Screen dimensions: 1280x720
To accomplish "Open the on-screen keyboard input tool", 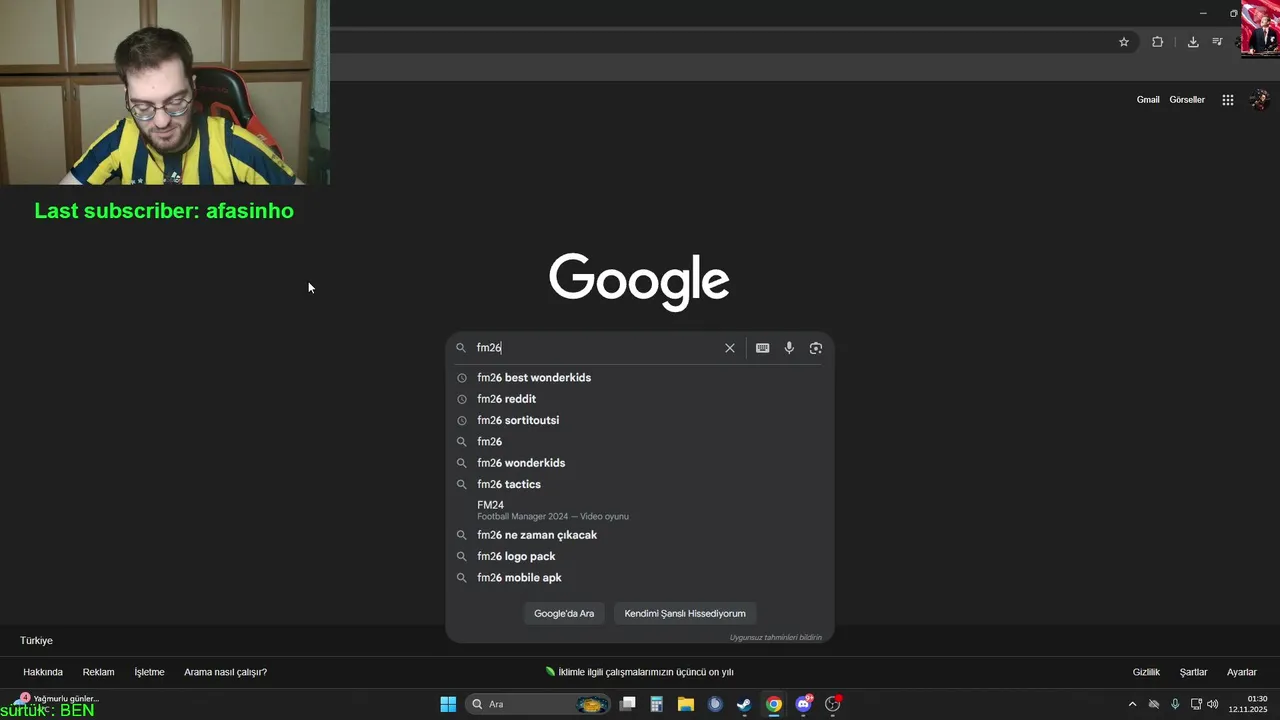I will click(763, 348).
